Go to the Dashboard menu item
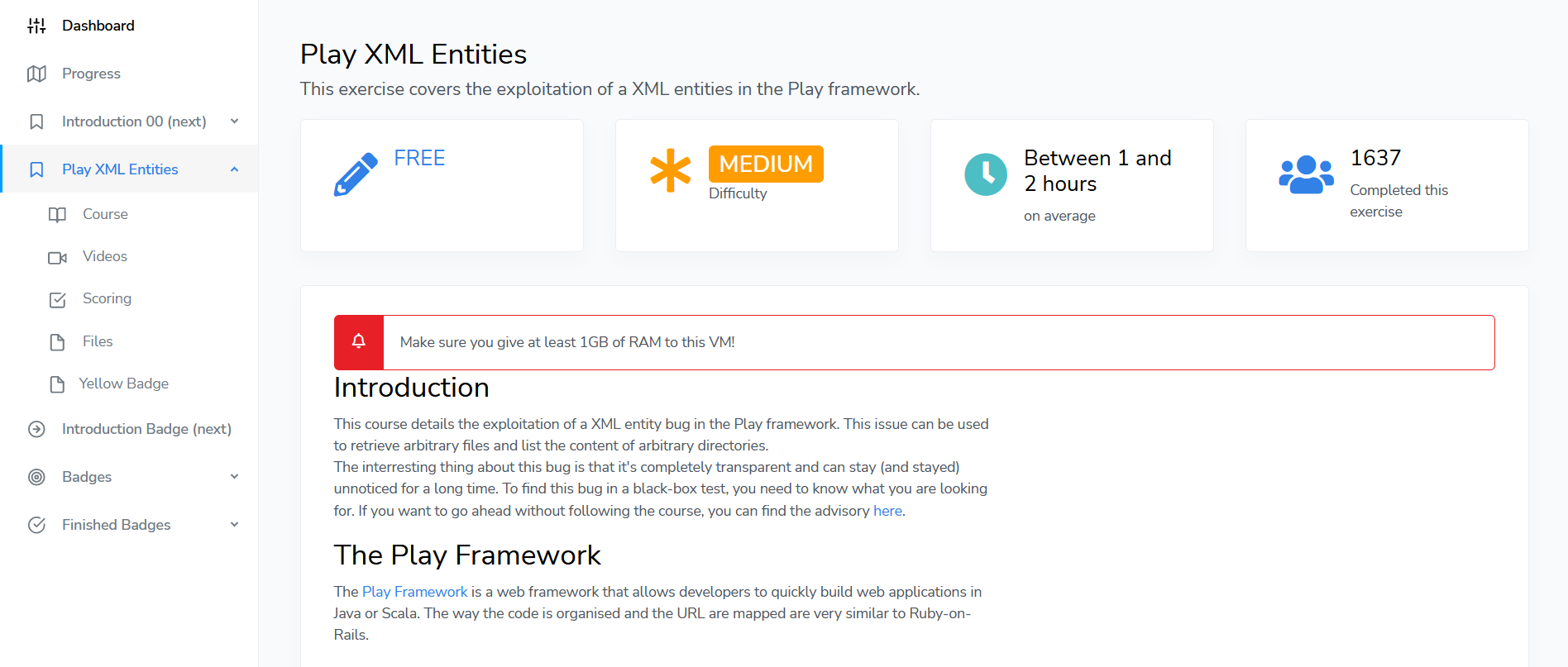The width and height of the screenshot is (1568, 667). coord(98,26)
